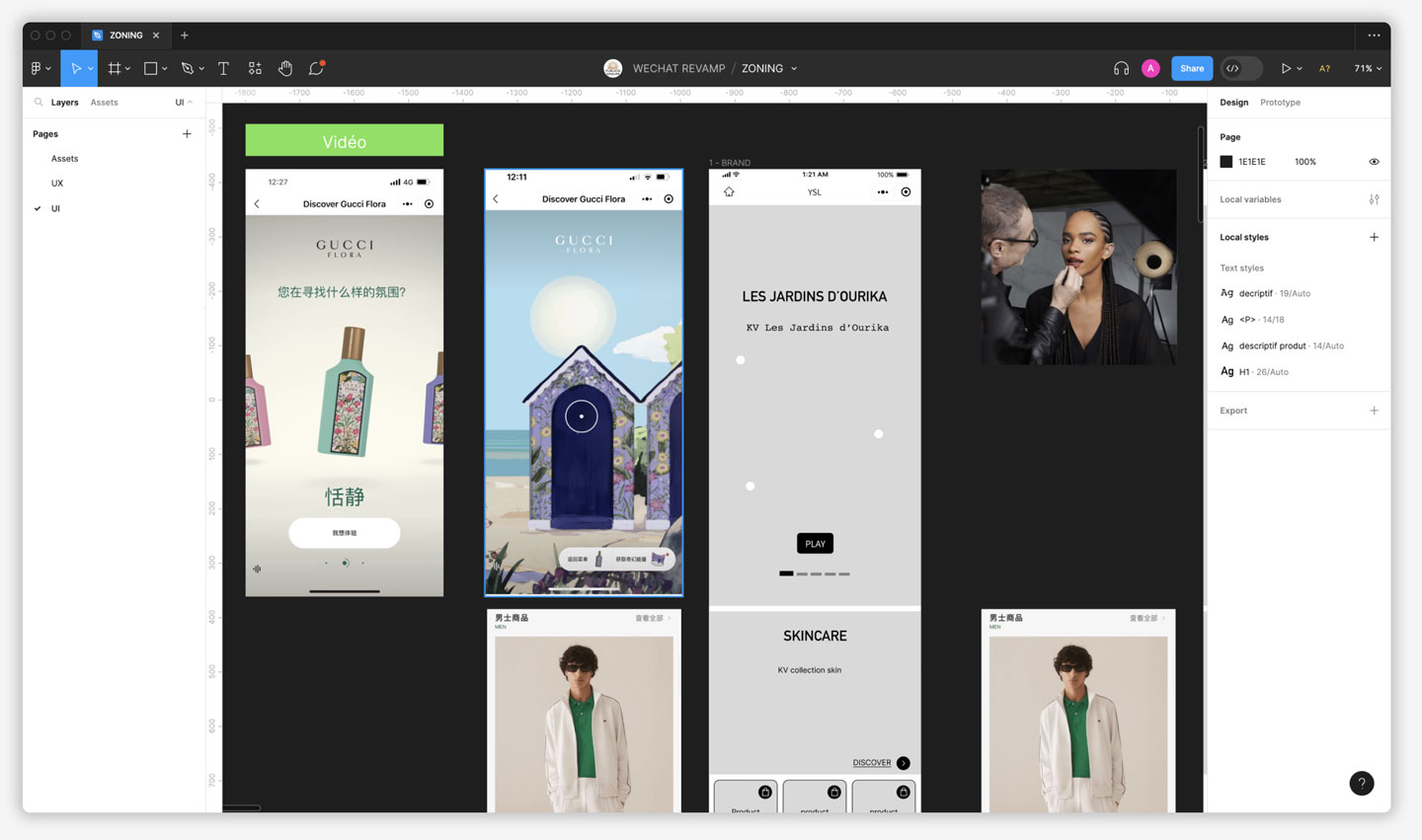This screenshot has width=1422, height=840.
Task: Select the SKINCARE heading text
Action: tap(815, 637)
